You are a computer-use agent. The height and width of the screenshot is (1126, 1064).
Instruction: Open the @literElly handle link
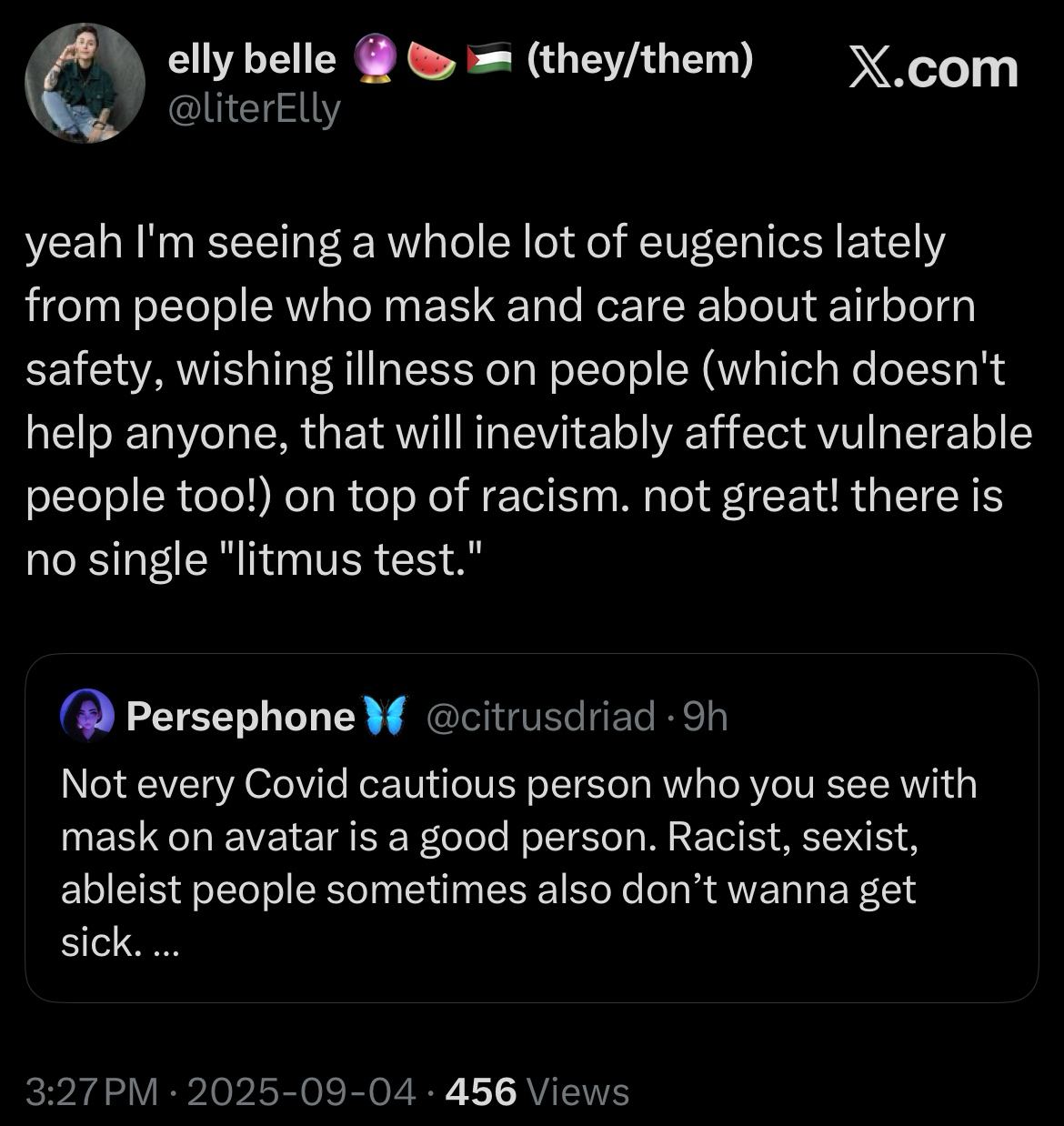254,109
